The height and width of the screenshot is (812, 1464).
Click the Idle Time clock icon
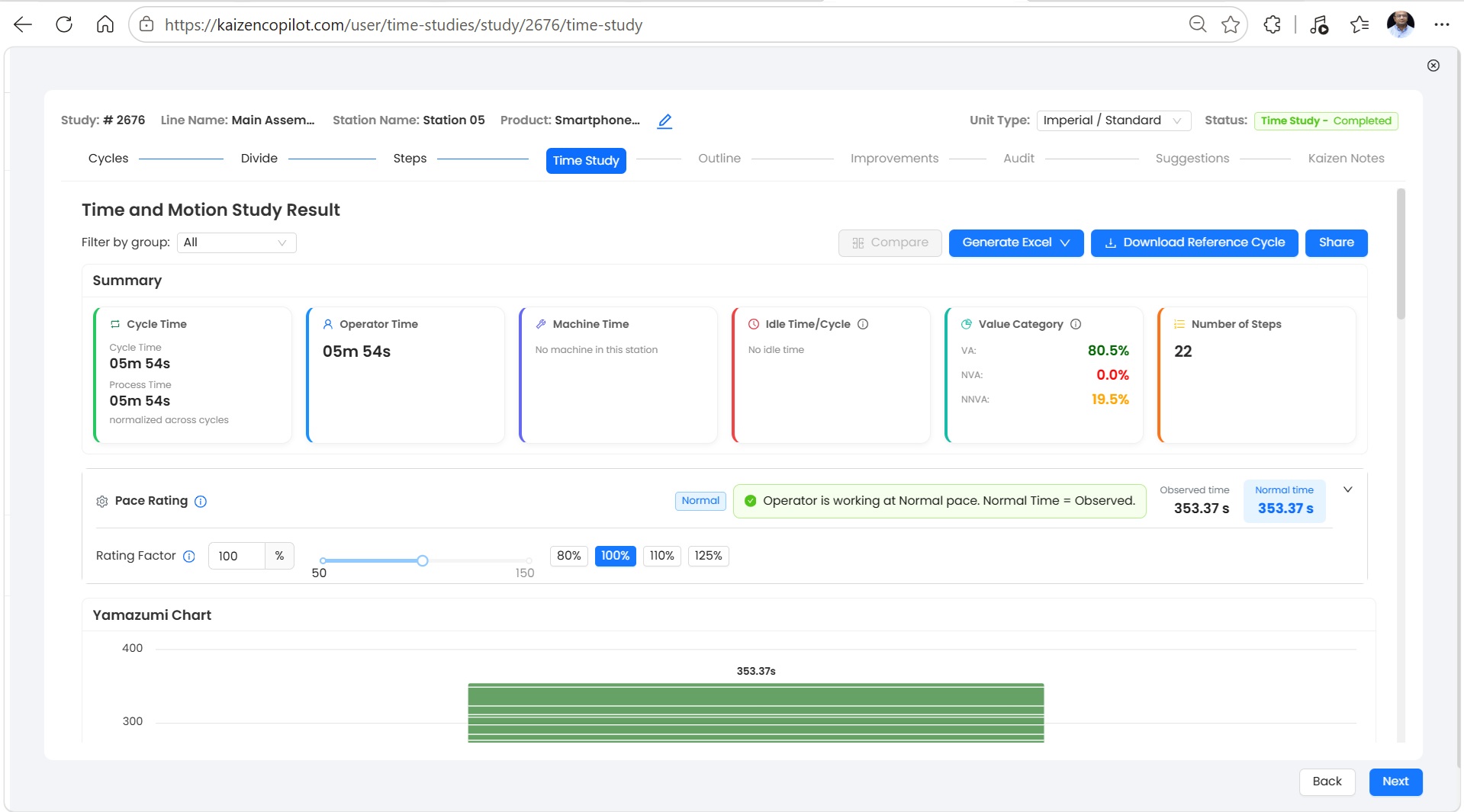(x=754, y=324)
